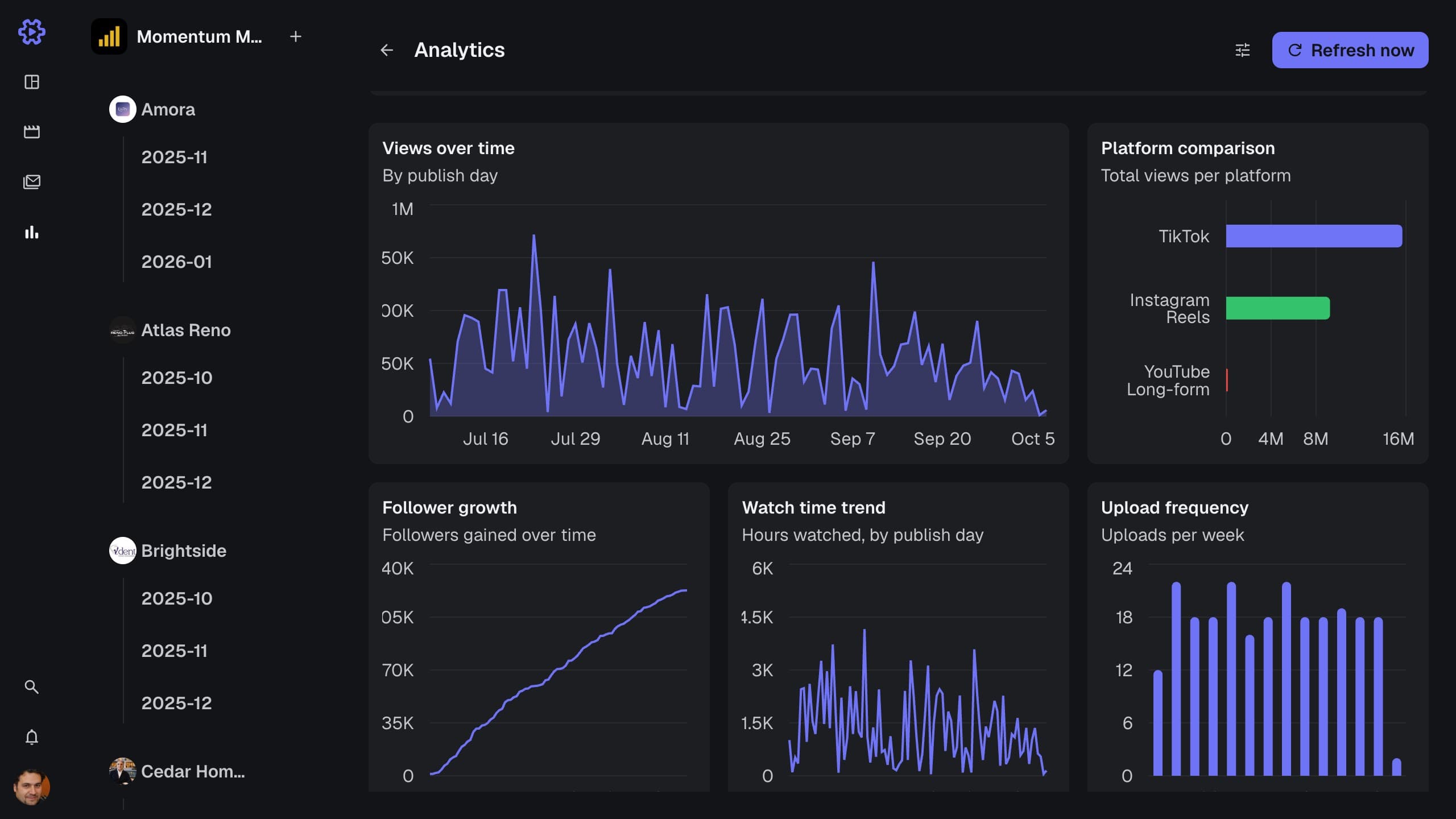Select the Atlas Reno client
The width and height of the screenshot is (1456, 819).
pyautogui.click(x=186, y=330)
